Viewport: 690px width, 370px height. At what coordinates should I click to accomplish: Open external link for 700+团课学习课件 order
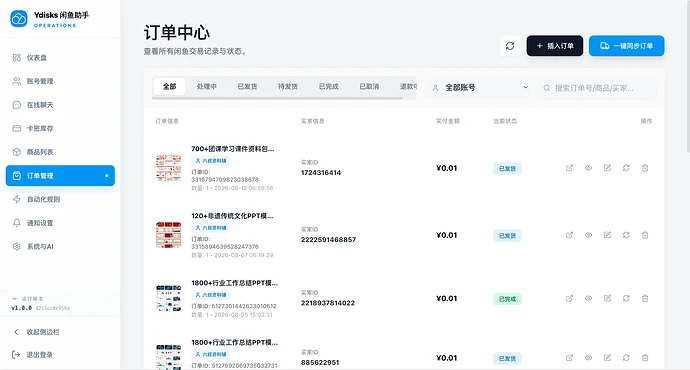(569, 168)
